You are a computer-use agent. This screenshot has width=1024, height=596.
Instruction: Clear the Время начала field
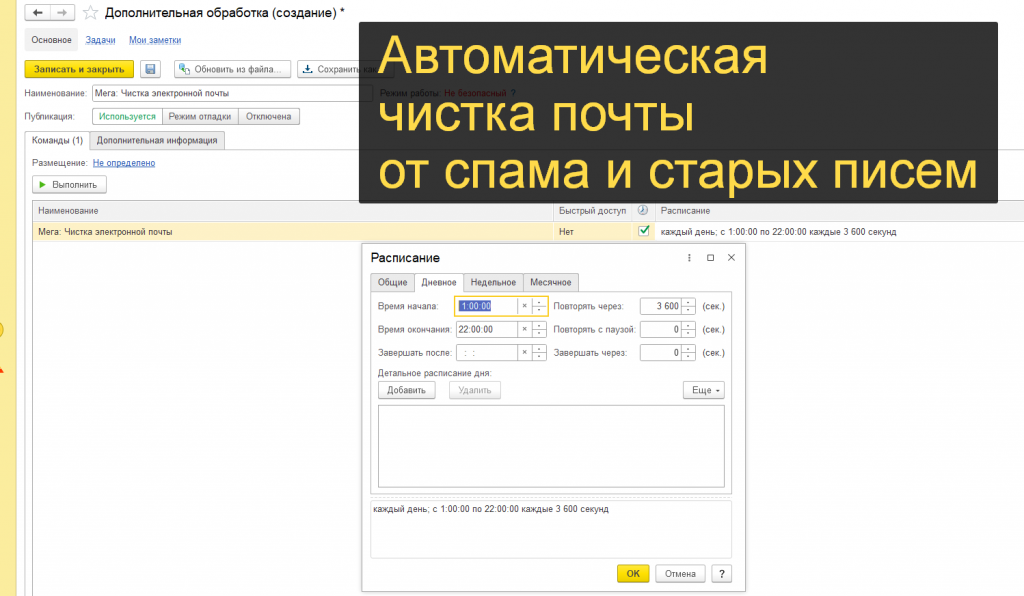[524, 306]
